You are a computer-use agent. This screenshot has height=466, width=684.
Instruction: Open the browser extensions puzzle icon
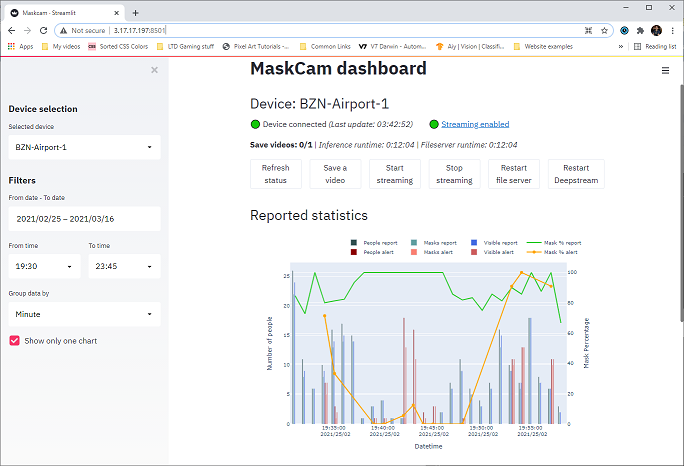[x=641, y=31]
